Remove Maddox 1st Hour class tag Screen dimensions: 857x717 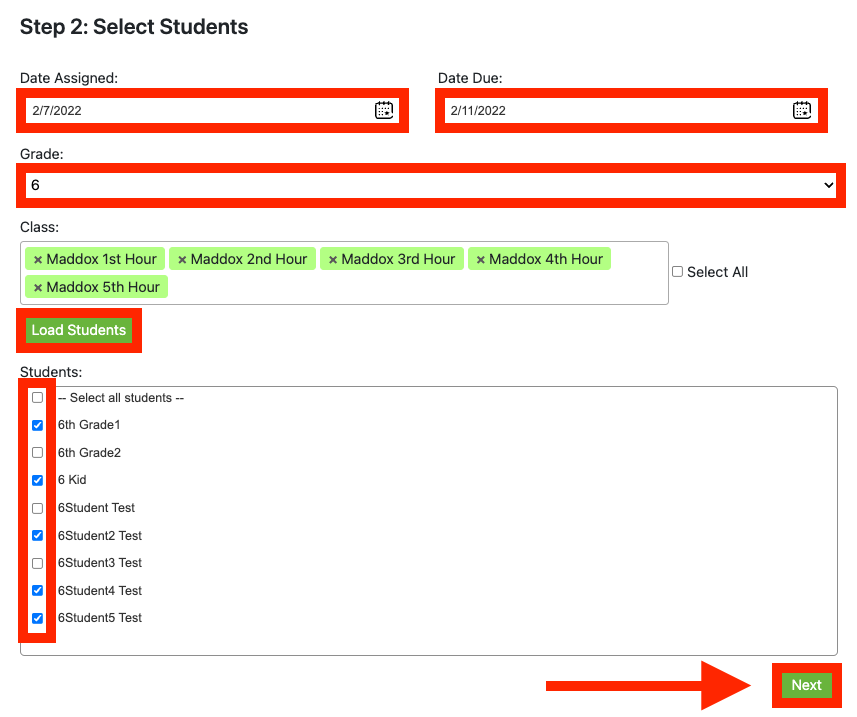pyautogui.click(x=38, y=260)
